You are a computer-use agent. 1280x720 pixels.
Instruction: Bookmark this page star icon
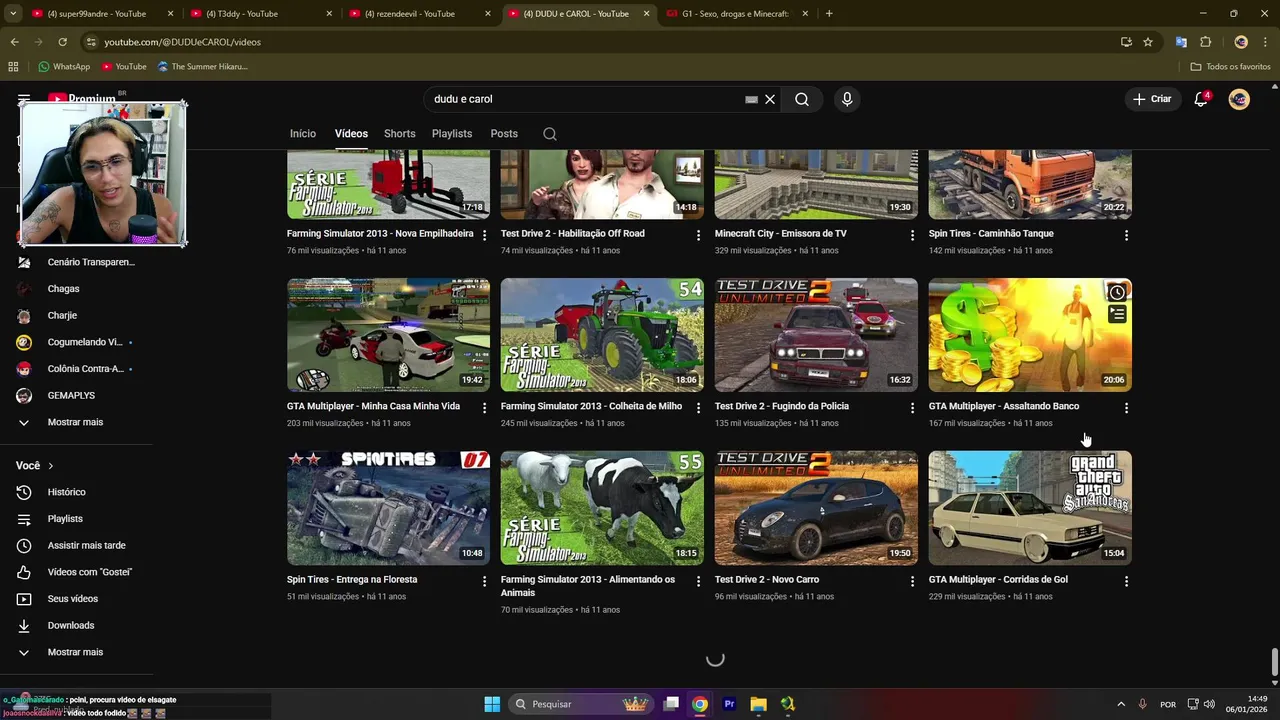[1148, 42]
